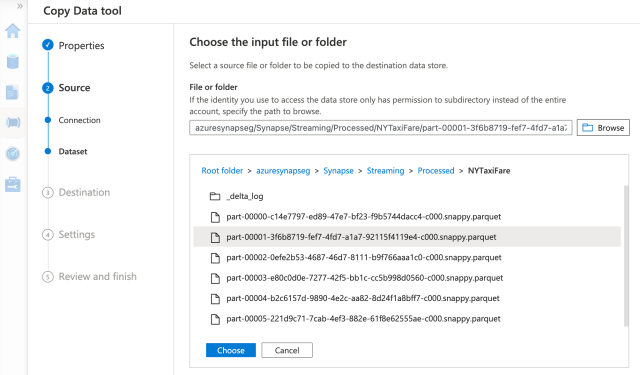Open the Connection sub-step
The width and height of the screenshot is (640, 375).
point(79,120)
